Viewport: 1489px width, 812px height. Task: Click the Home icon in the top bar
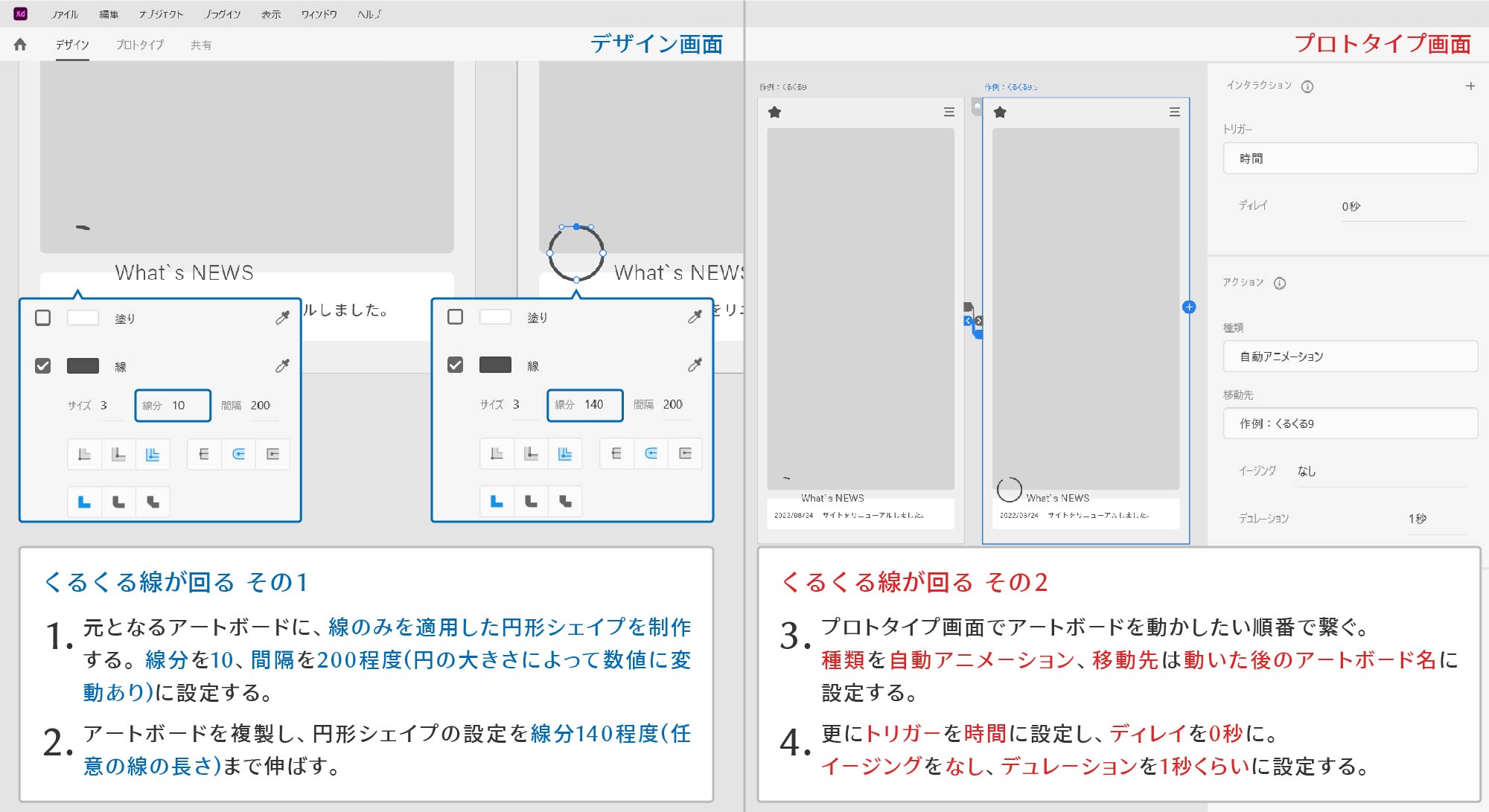pos(20,45)
